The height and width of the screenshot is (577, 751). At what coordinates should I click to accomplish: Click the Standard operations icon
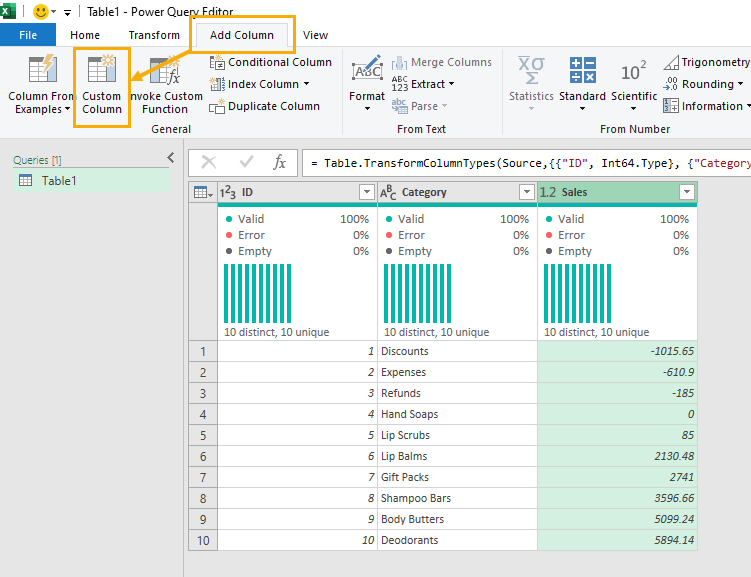pos(582,70)
